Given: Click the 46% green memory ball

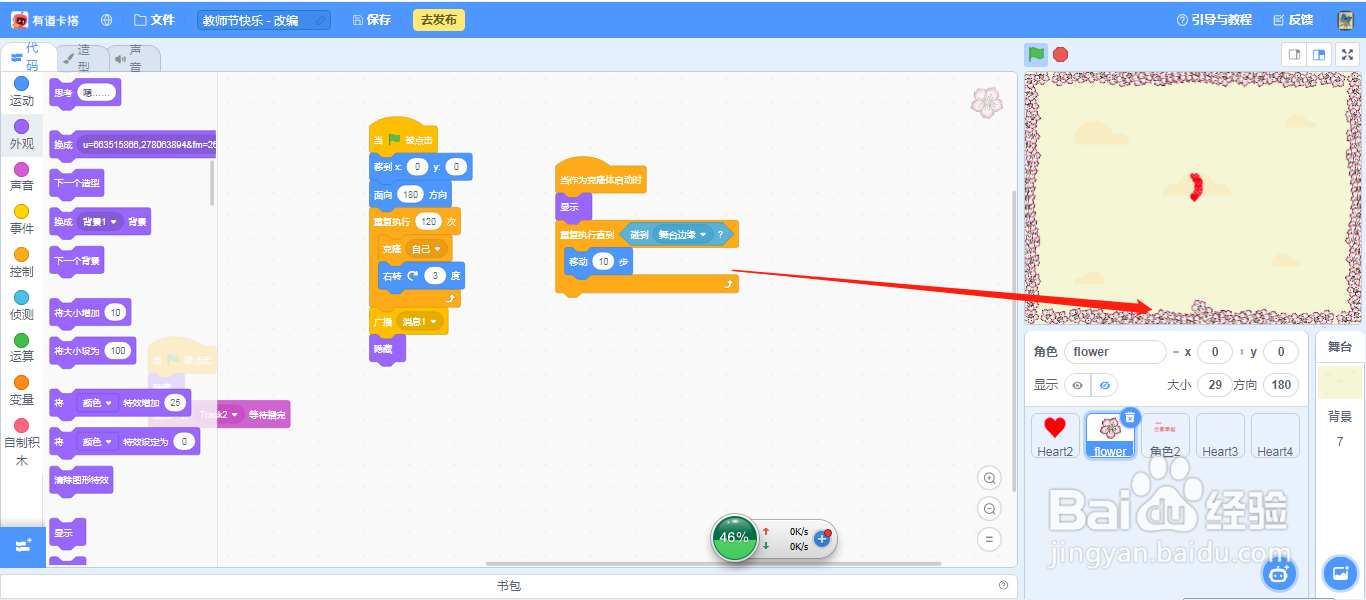Looking at the screenshot, I should coord(734,538).
